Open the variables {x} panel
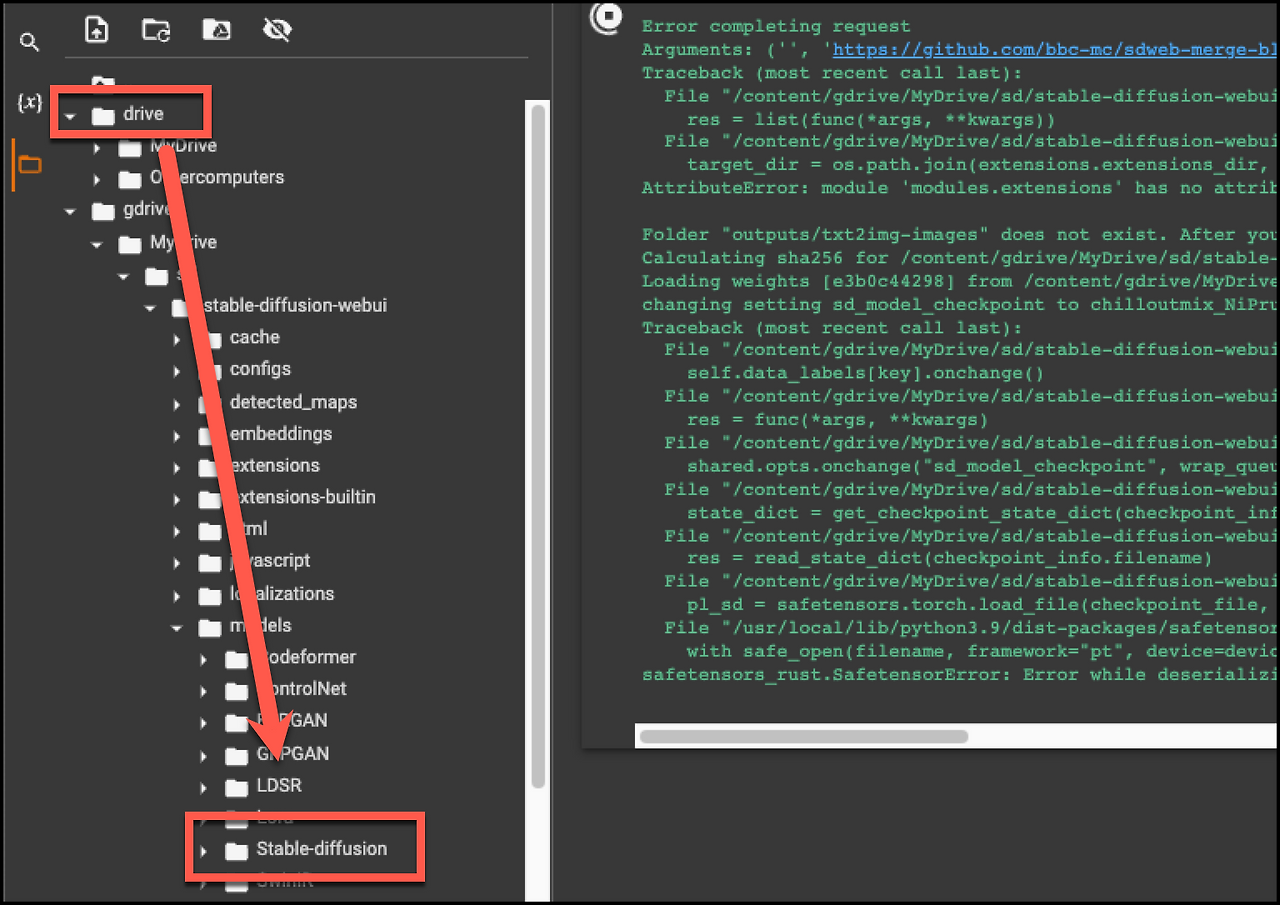1280x905 pixels. [30, 102]
